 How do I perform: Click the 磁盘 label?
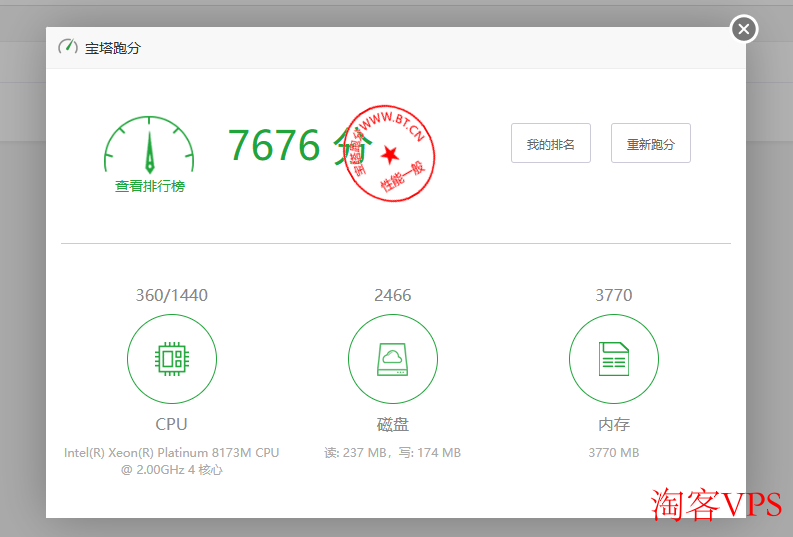393,424
